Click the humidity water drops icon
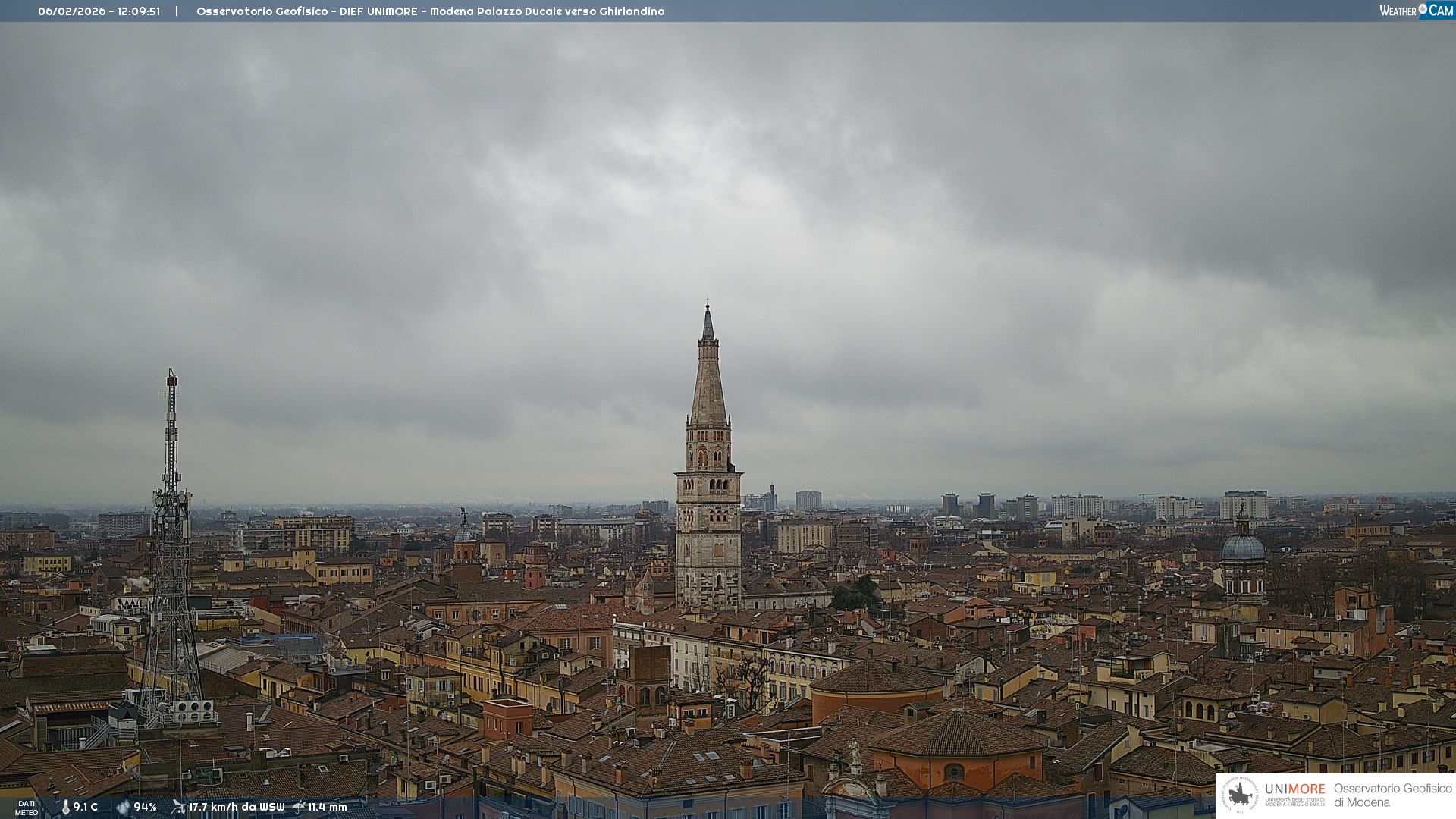Viewport: 1456px width, 819px height. [123, 807]
